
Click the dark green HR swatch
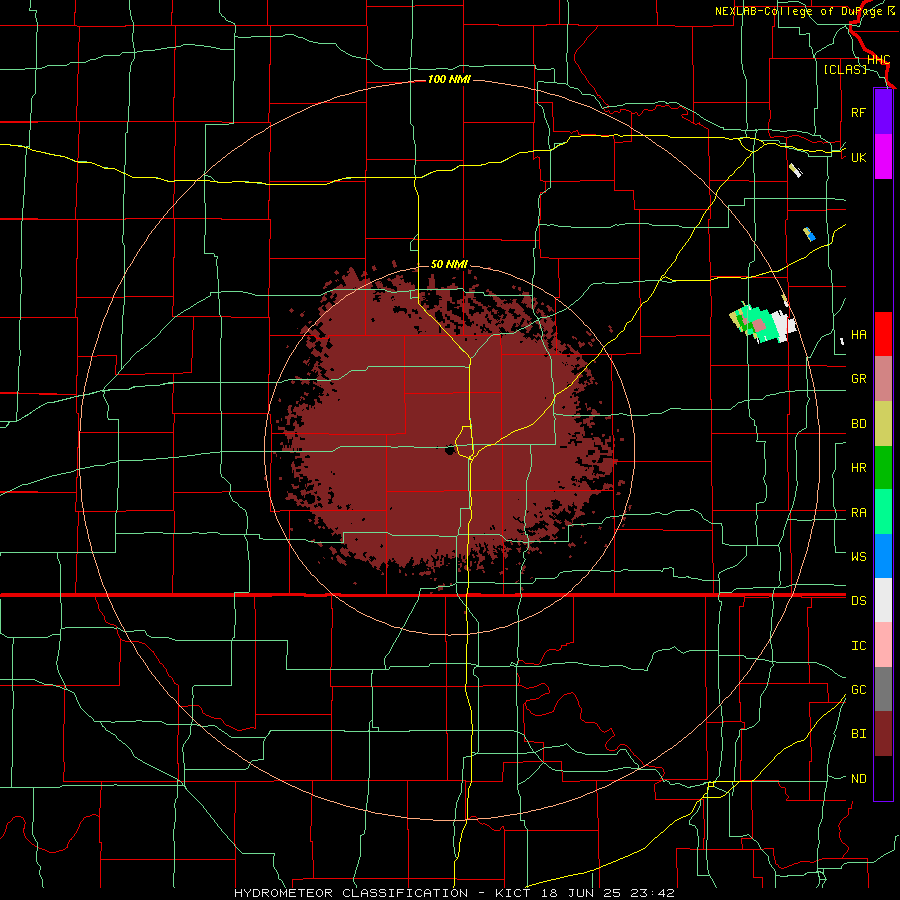tap(883, 467)
